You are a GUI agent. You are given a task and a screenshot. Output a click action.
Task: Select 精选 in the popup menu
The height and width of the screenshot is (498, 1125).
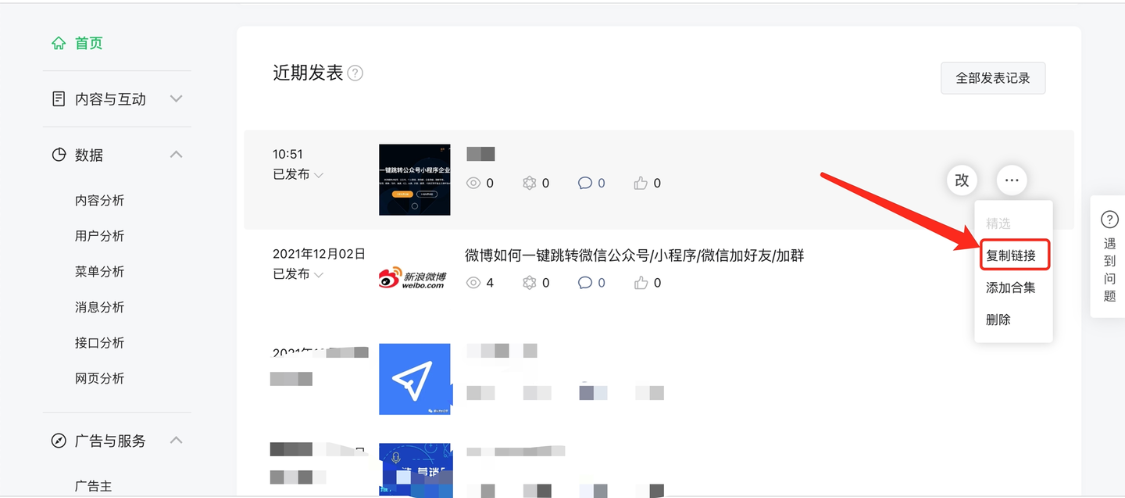pyautogui.click(x=998, y=223)
